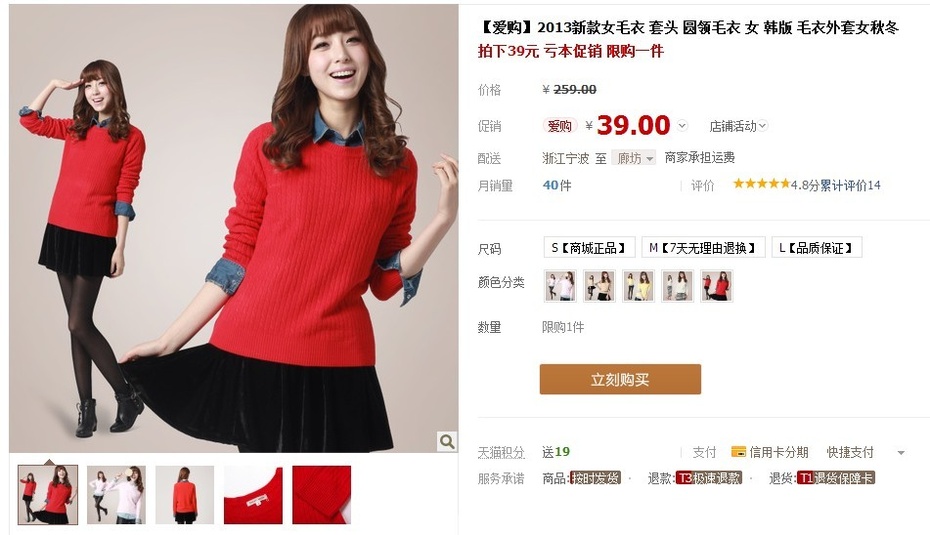Click the T1 退货保障卡 badge
The image size is (930, 535).
pos(836,478)
